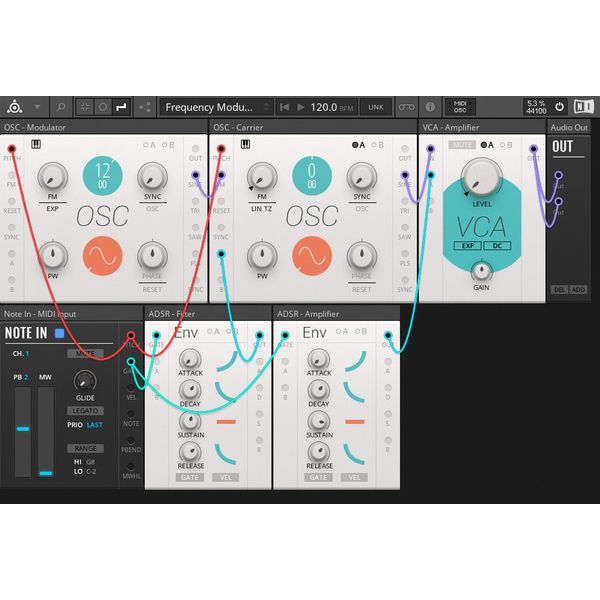Click the collapse-view icon in toolbar
The image size is (600, 600).
[85, 107]
